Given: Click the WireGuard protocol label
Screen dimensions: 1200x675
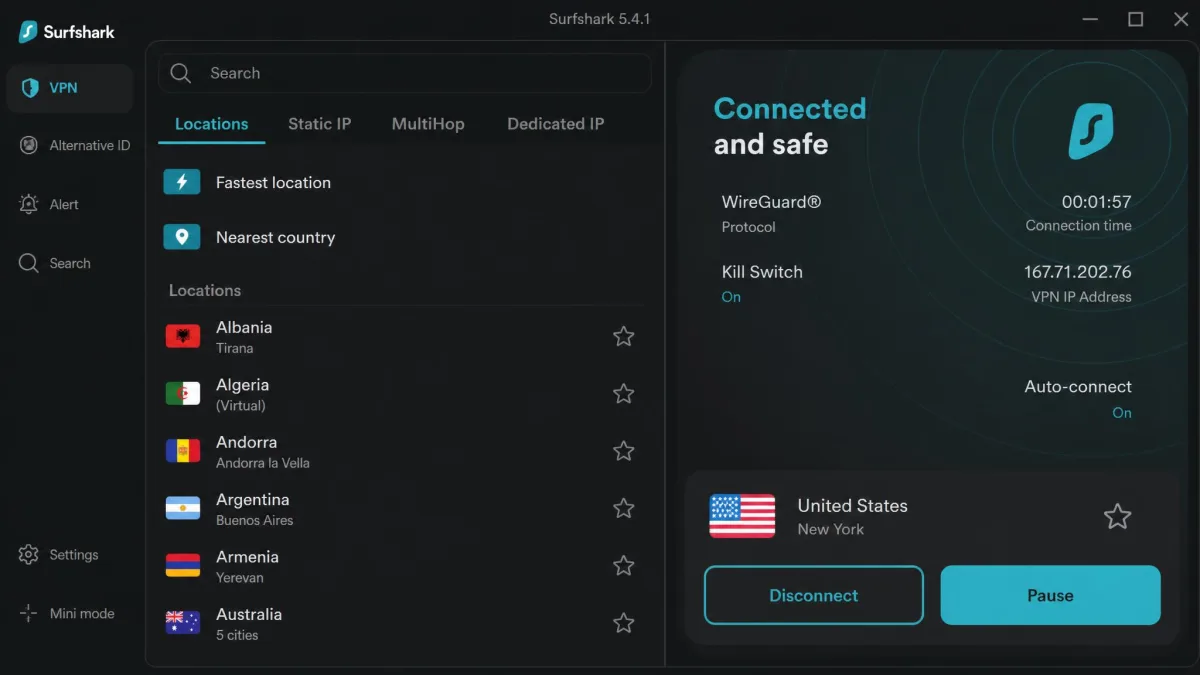Looking at the screenshot, I should [771, 202].
